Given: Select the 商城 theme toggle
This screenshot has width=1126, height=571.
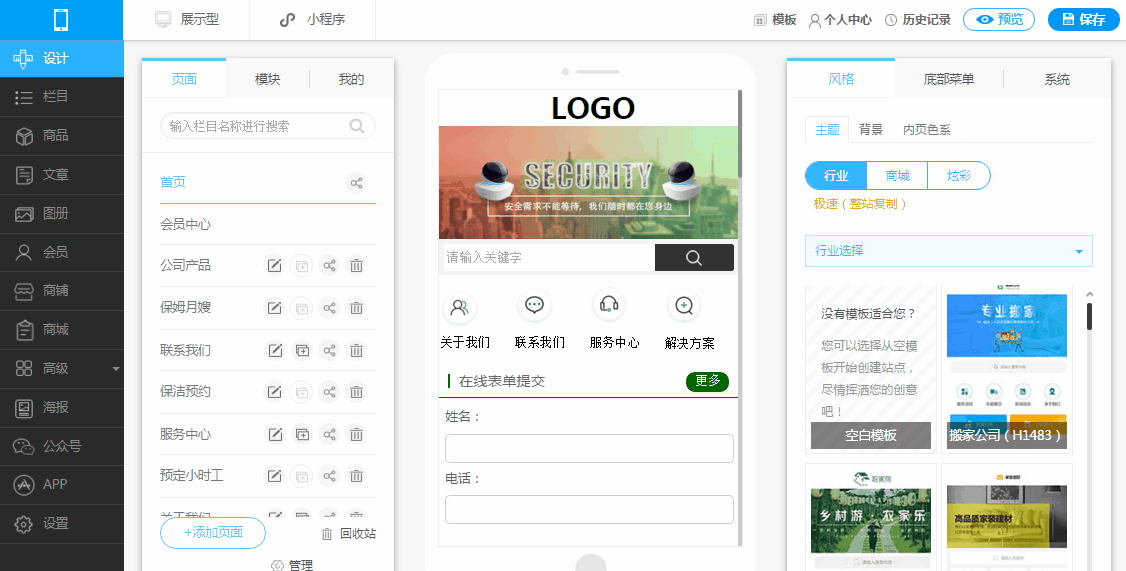Looking at the screenshot, I should click(x=897, y=175).
